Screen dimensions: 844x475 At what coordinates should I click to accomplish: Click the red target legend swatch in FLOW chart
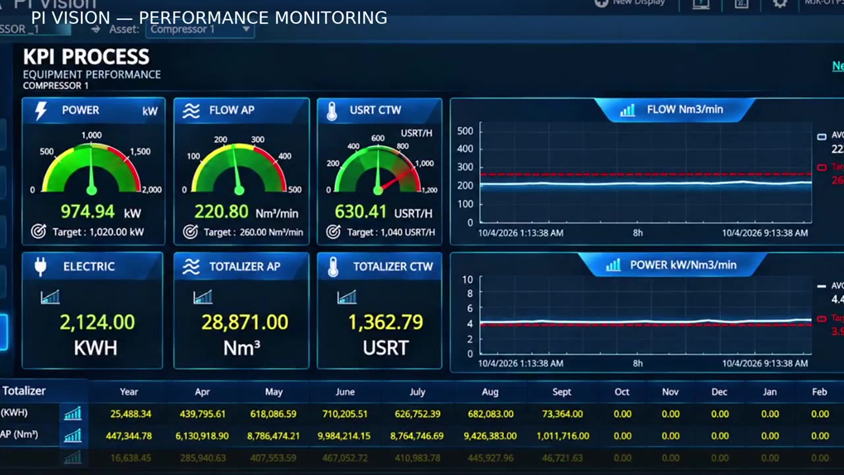tap(822, 167)
